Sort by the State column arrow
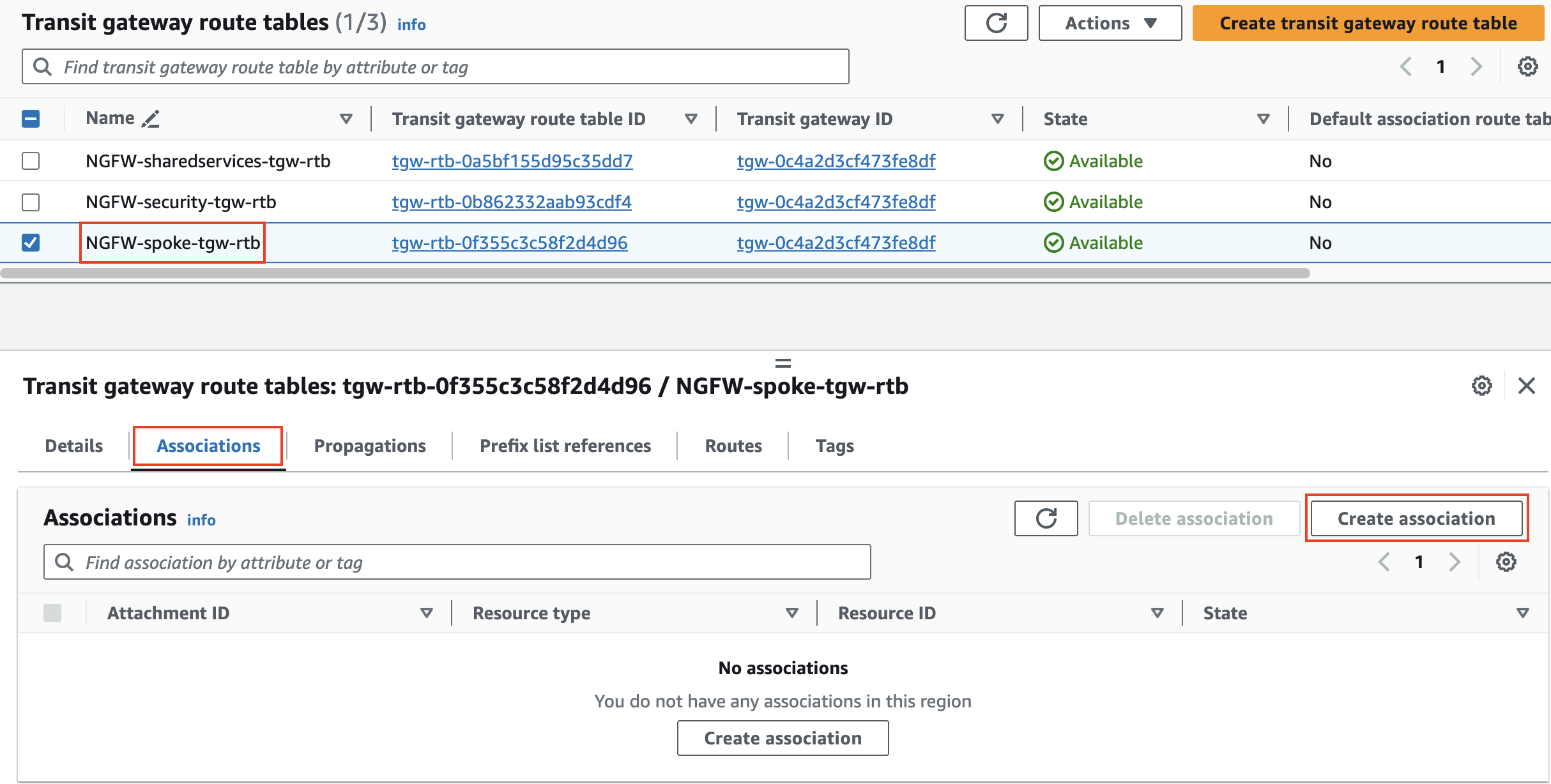1551x784 pixels. pos(1263,119)
